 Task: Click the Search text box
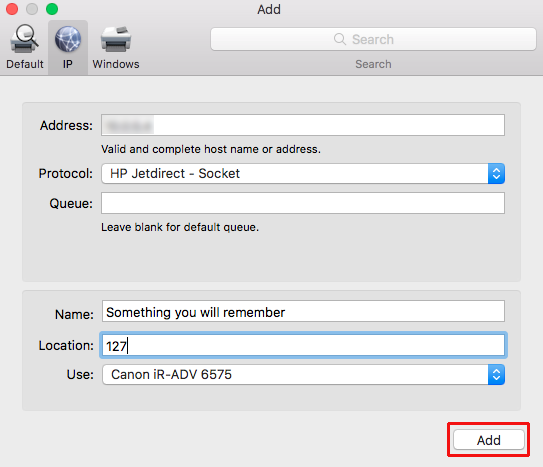tap(373, 39)
